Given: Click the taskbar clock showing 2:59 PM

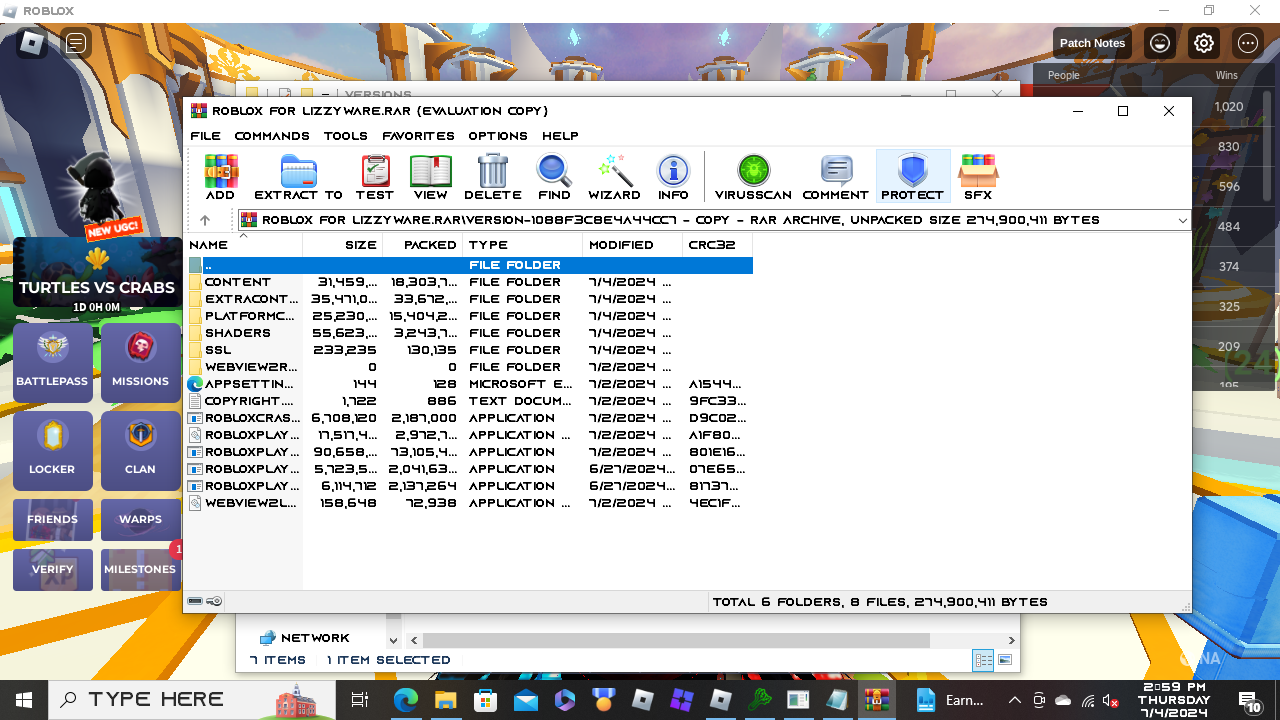Looking at the screenshot, I should coord(1174,700).
